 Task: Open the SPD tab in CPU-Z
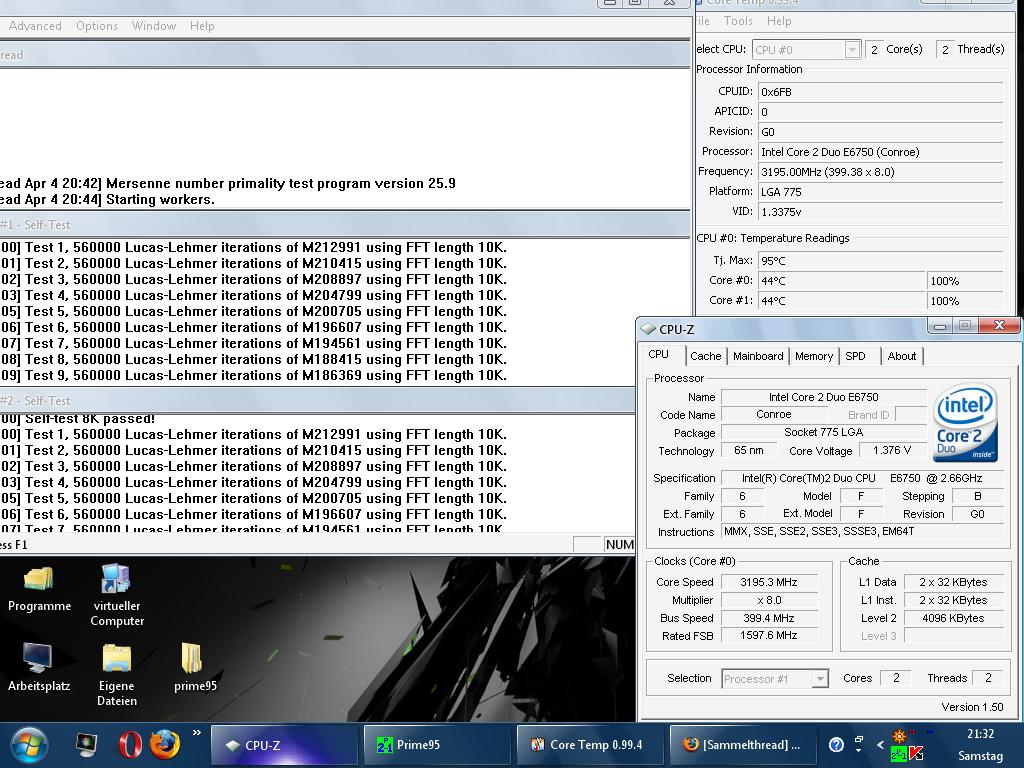coord(855,357)
